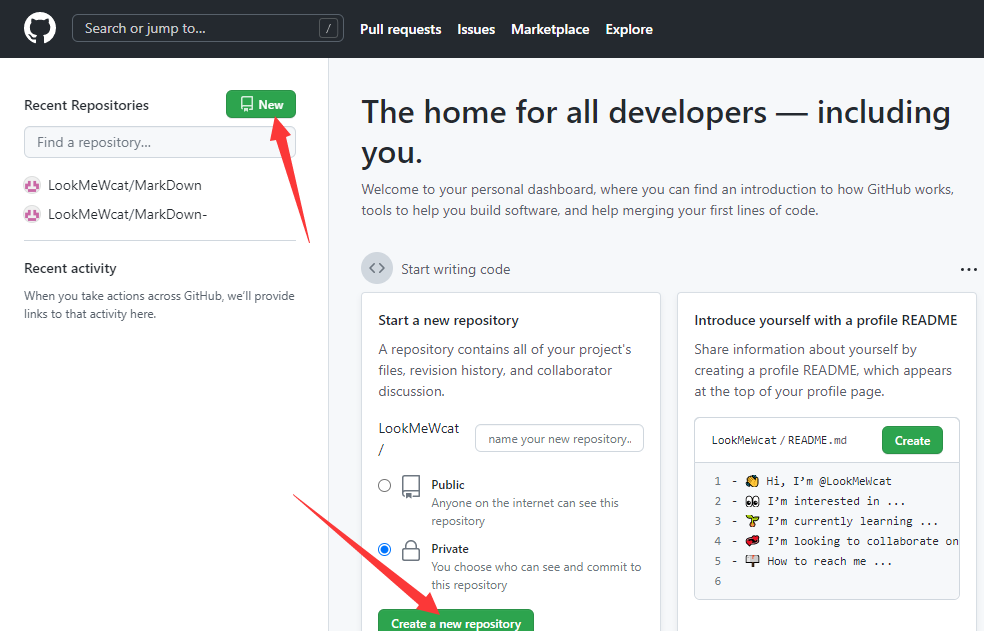Click the Public repository book icon
984x631 pixels.
pyautogui.click(x=411, y=487)
